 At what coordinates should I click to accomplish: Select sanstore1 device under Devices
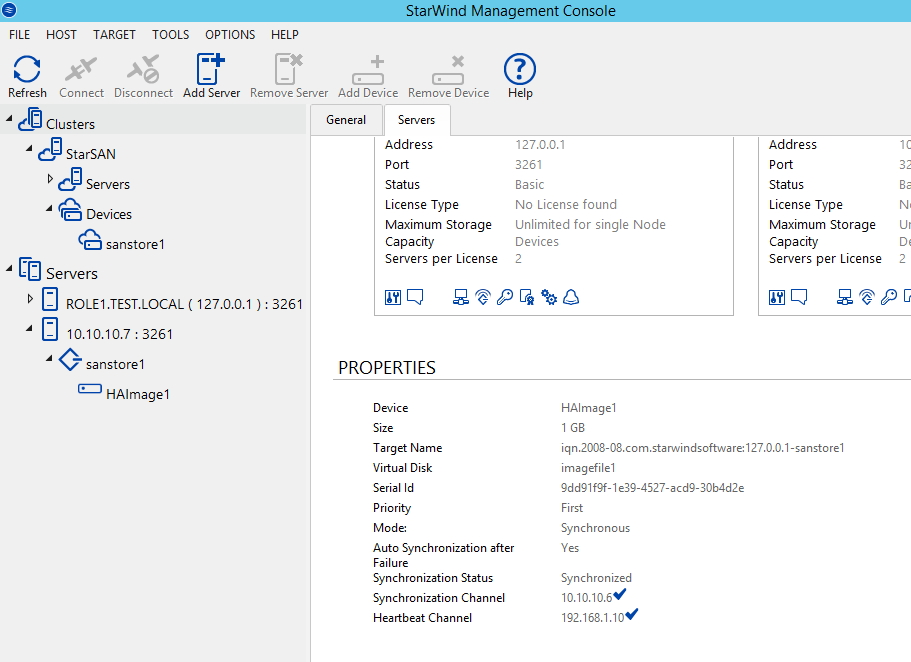pyautogui.click(x=135, y=245)
